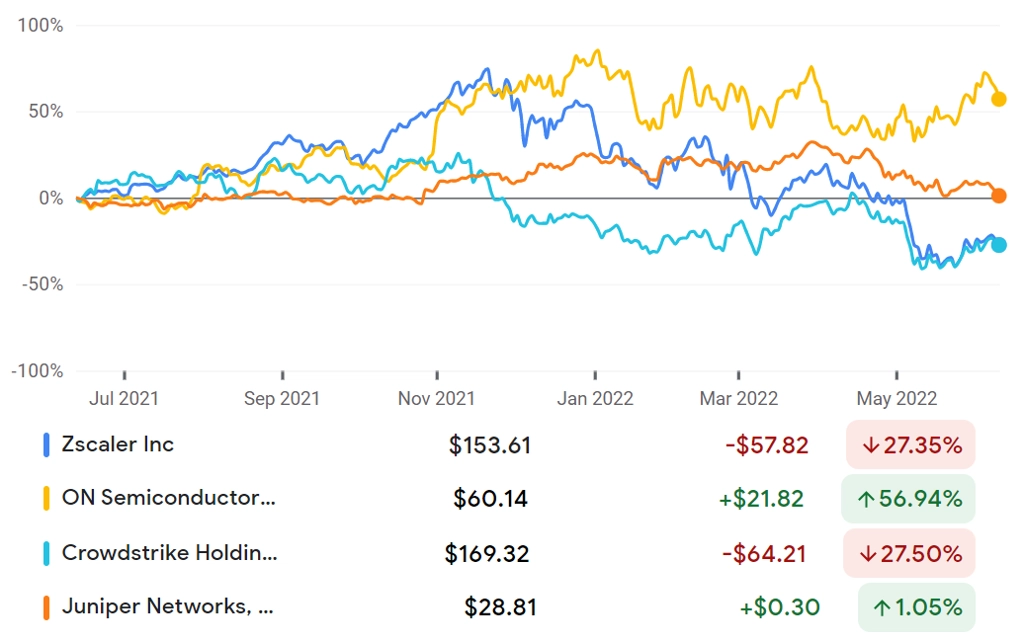Click the red 27.35% change badge
The image size is (1024, 643).
(910, 445)
